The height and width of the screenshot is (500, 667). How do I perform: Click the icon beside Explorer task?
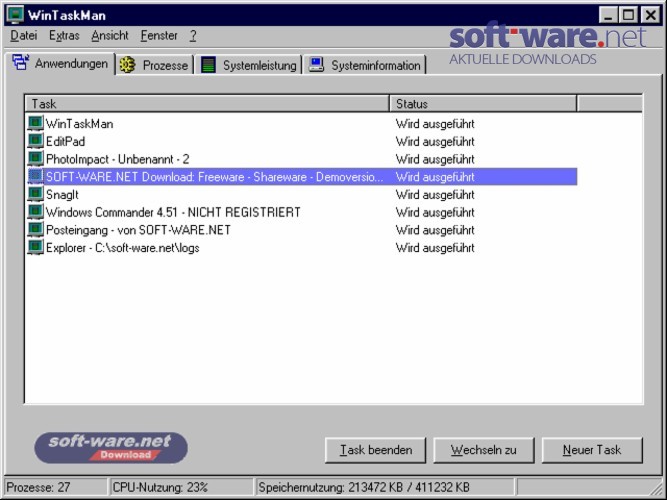click(x=35, y=247)
